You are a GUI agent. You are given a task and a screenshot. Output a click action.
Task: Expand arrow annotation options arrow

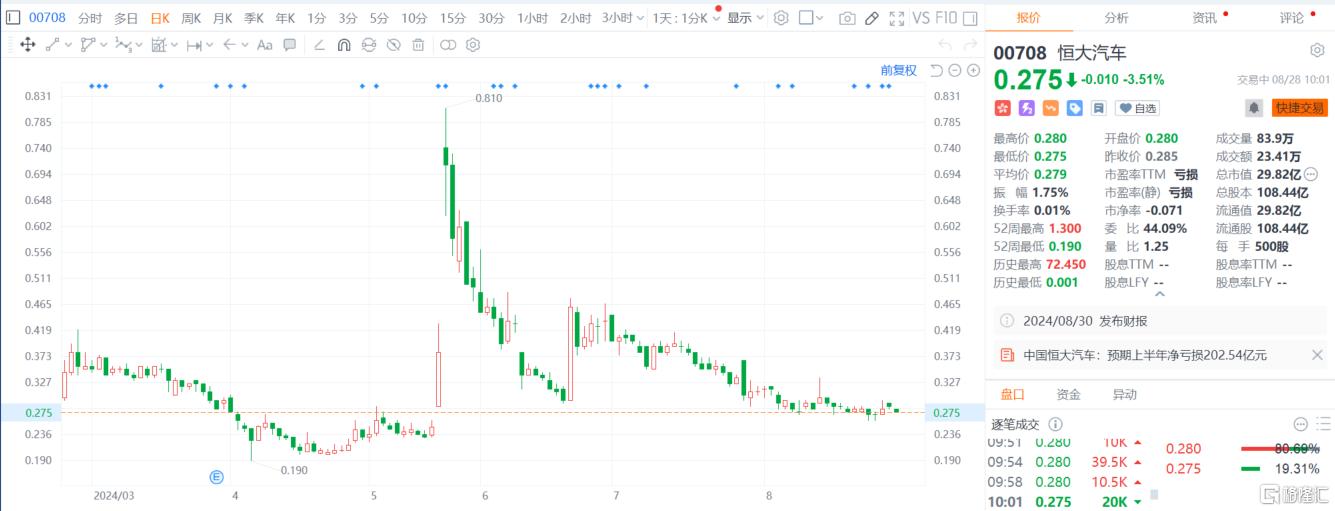(x=245, y=45)
